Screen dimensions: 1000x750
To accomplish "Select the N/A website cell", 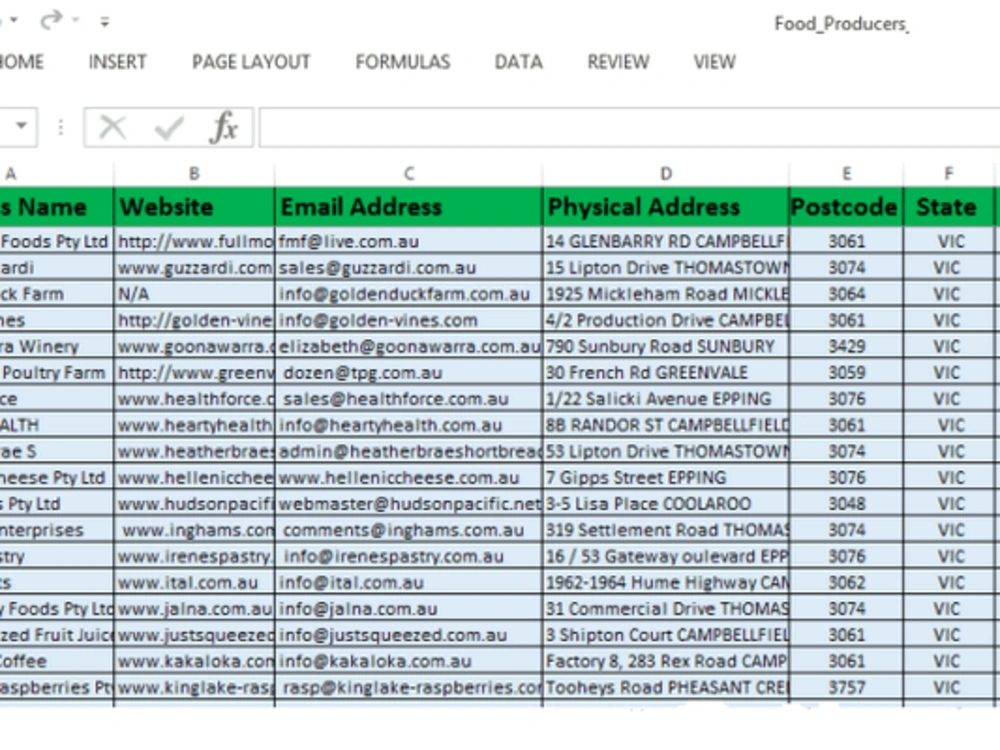I will click(x=195, y=294).
